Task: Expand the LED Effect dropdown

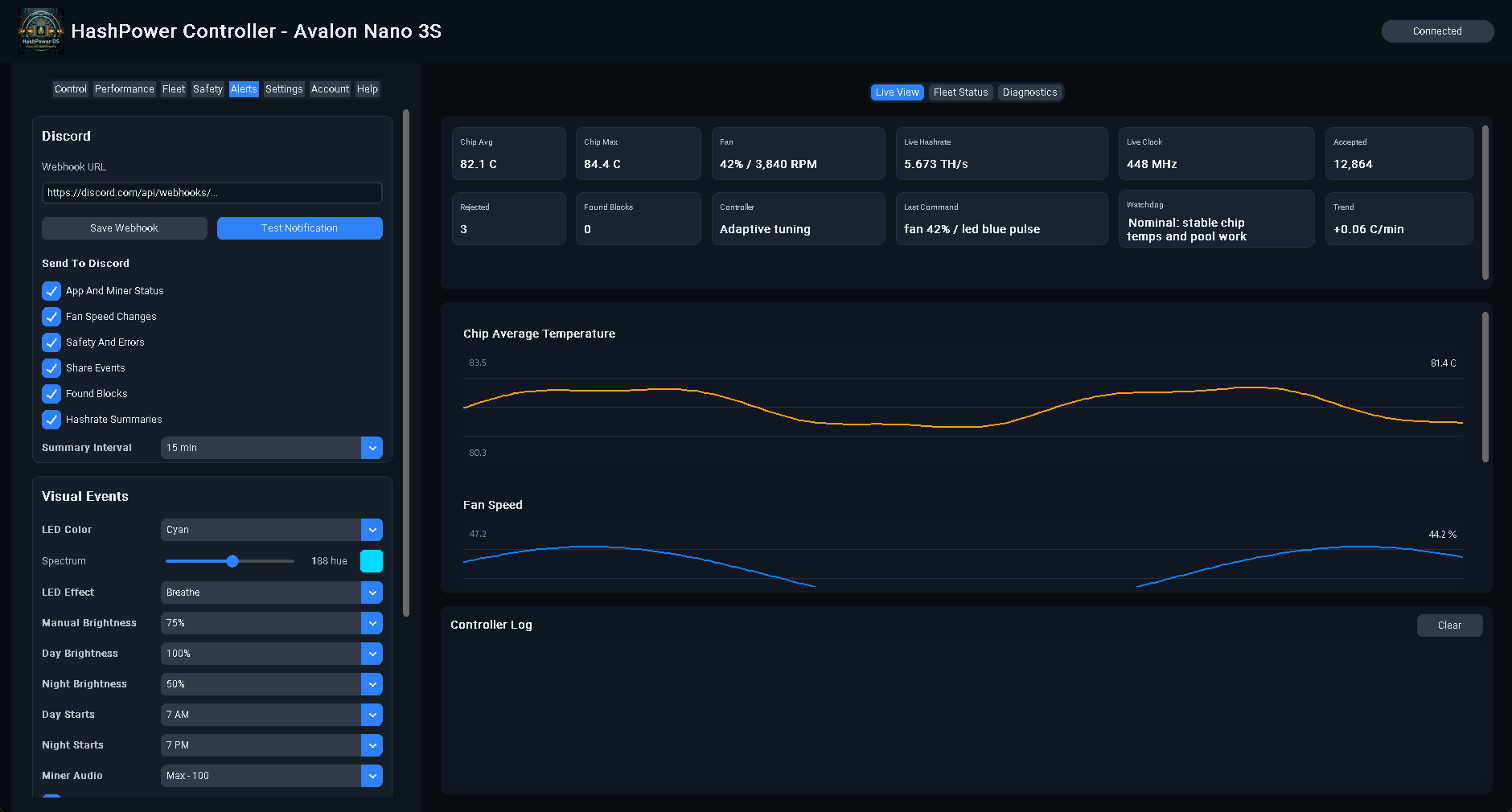Action: [272, 593]
